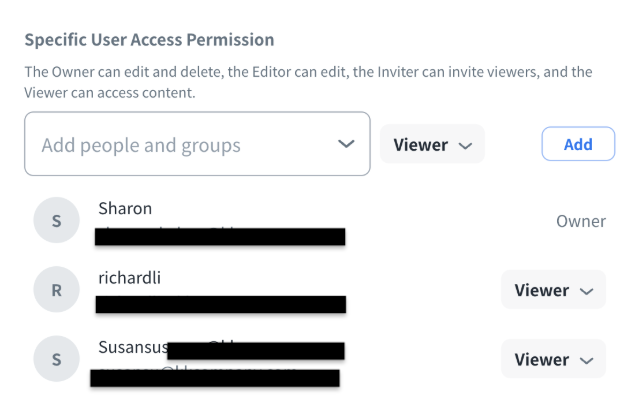Select the Susansus user name
Screen dimensions: 624x415
tap(132, 348)
